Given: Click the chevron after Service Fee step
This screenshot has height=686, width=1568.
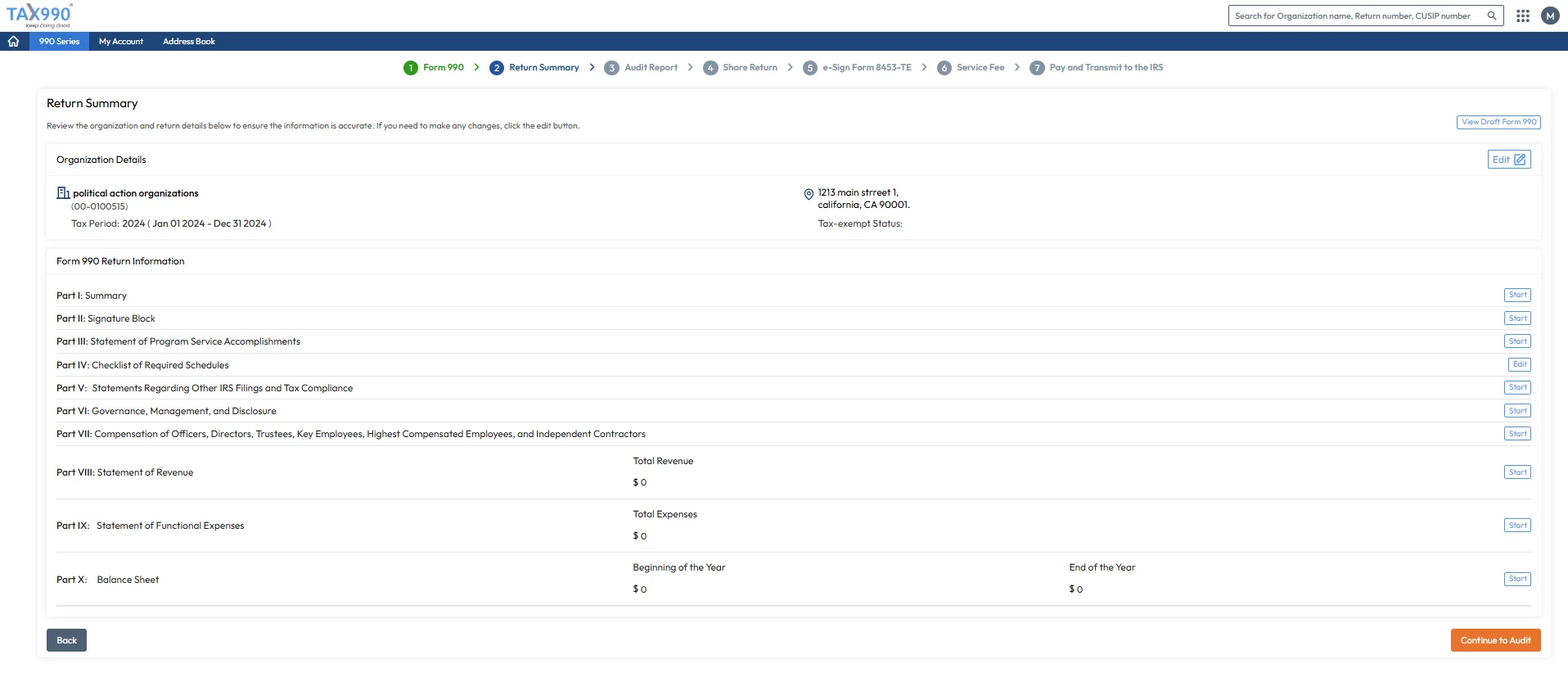Looking at the screenshot, I should click(x=1017, y=67).
